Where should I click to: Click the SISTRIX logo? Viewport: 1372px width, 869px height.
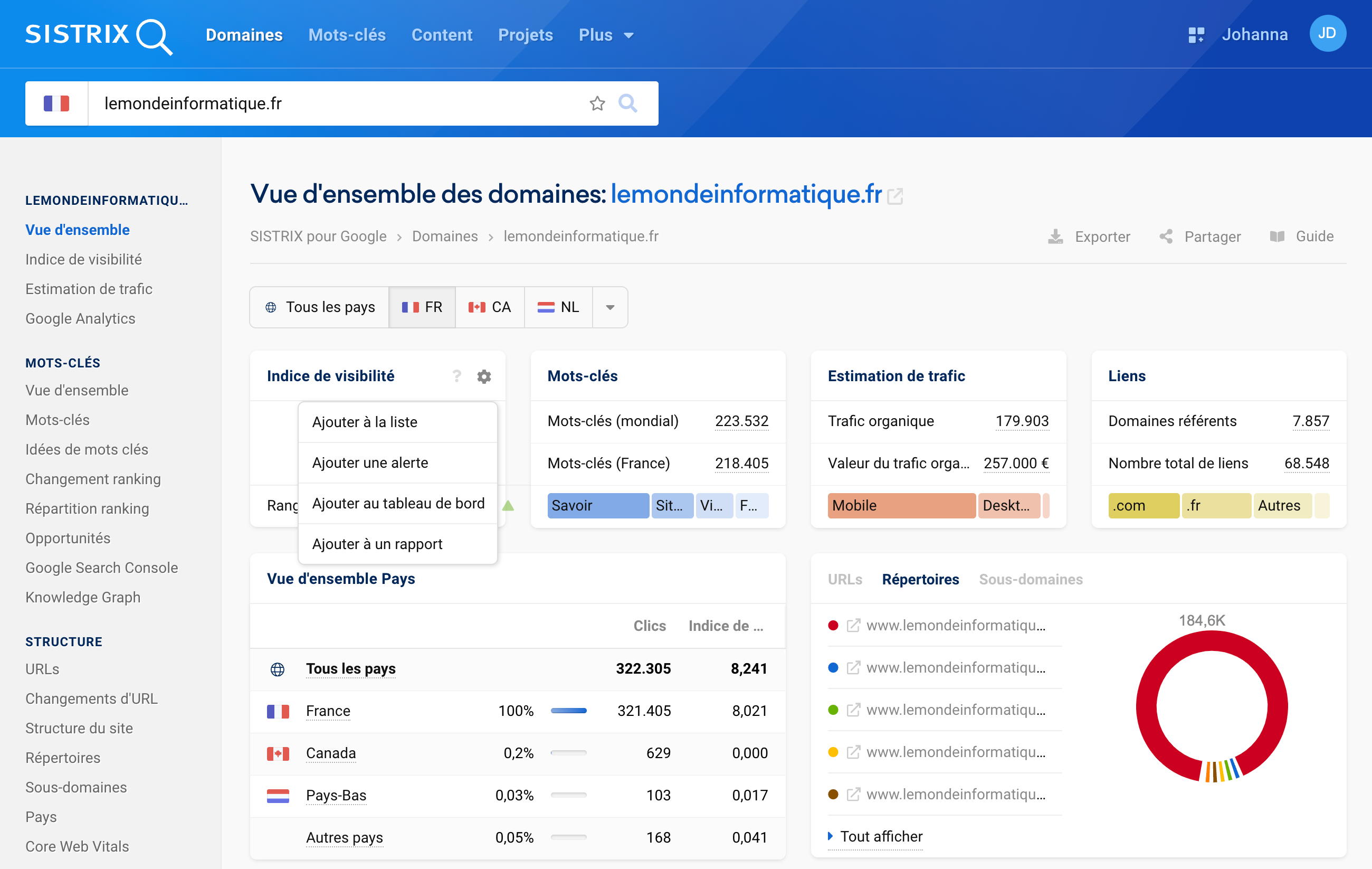tap(99, 35)
